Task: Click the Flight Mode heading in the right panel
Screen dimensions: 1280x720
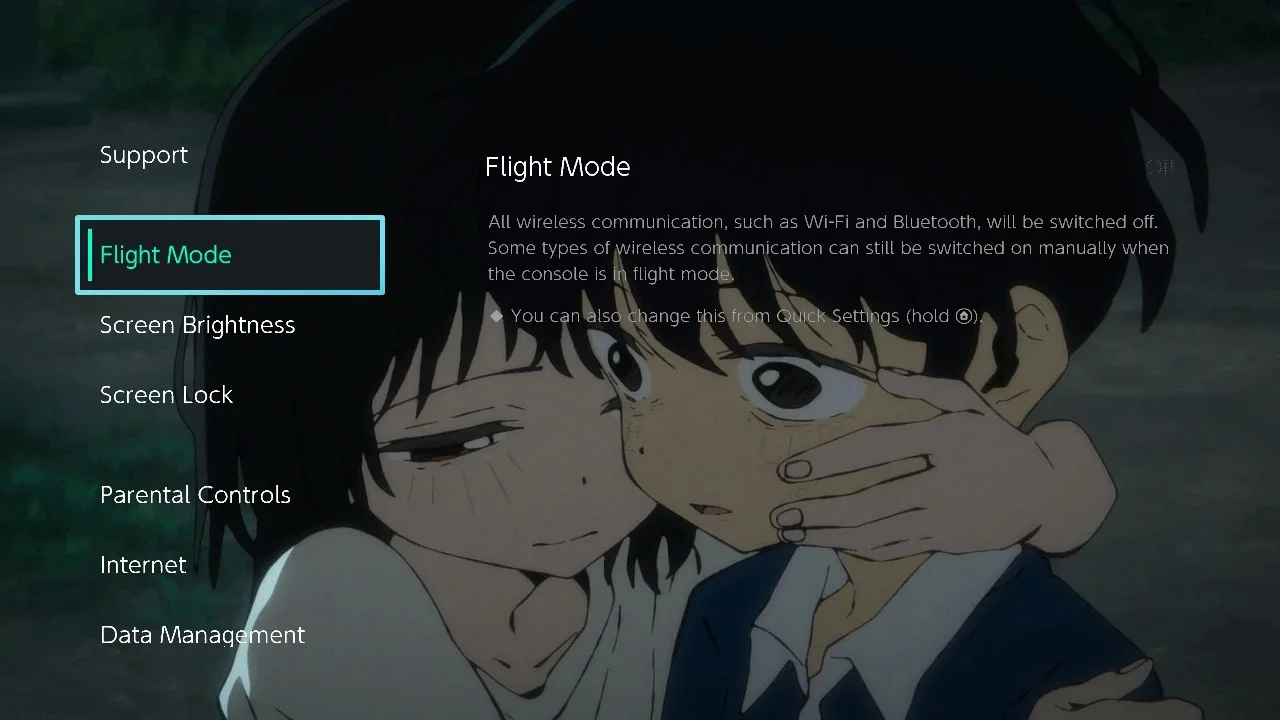Action: (557, 167)
